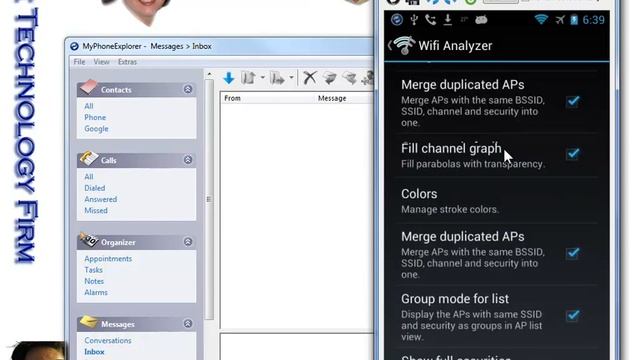Viewport: 640px width, 360px height.
Task: Tap the airplane mode status icon
Action: pyautogui.click(x=560, y=19)
